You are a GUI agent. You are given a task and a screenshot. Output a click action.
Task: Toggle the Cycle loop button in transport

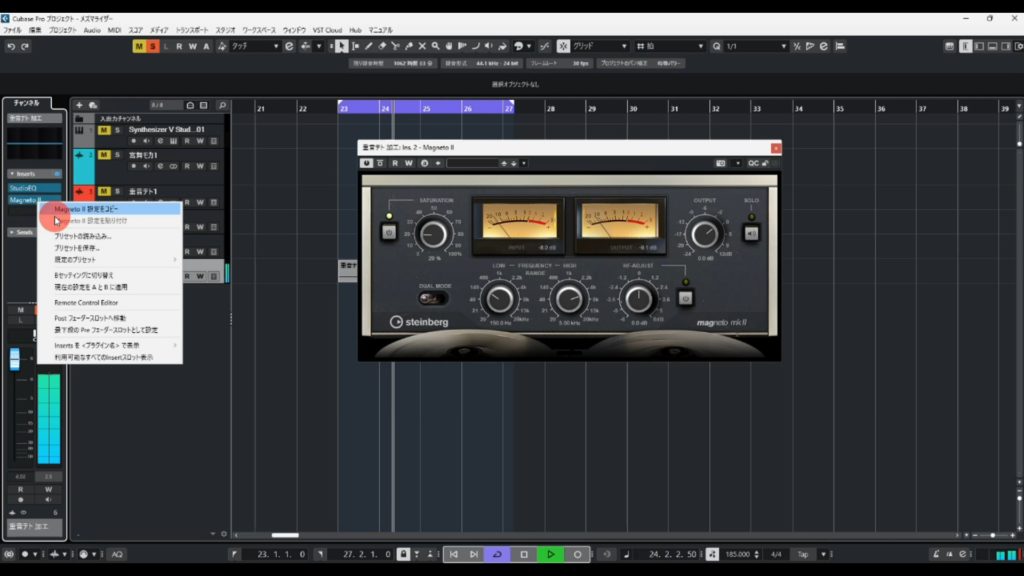pos(497,554)
